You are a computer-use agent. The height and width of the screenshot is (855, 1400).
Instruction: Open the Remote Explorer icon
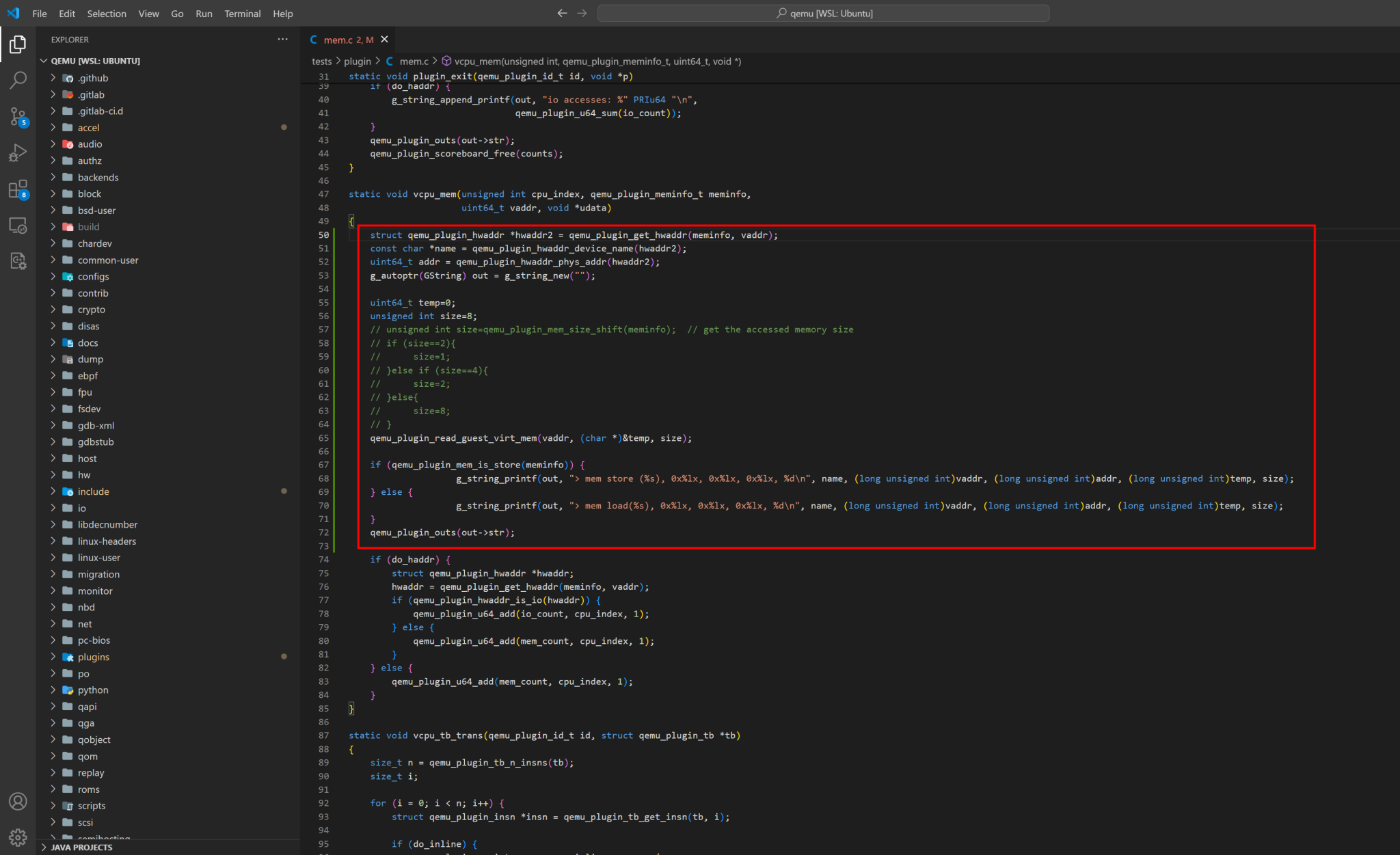coord(18,225)
